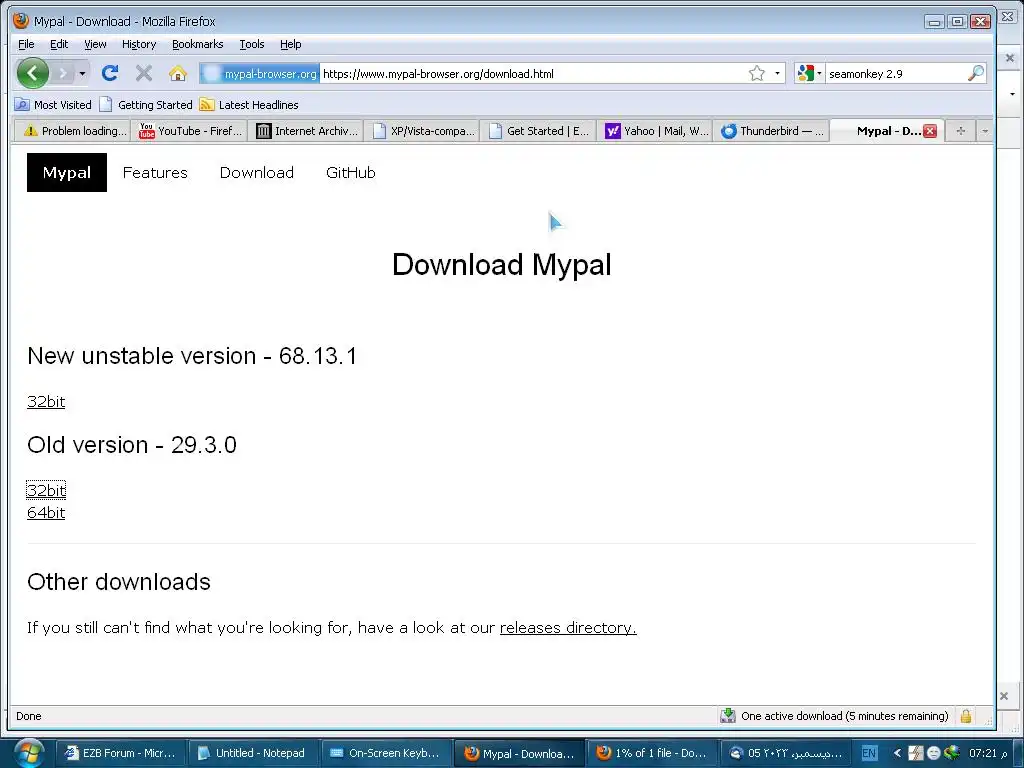The width and height of the screenshot is (1024, 768).
Task: Click the Other downloads heading
Action: (119, 581)
